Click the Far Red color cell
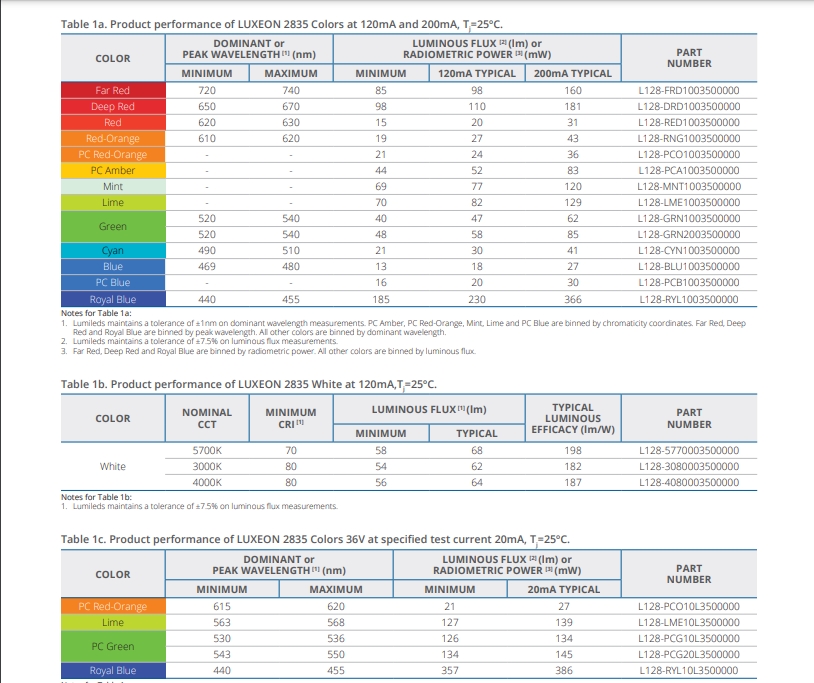 click(x=113, y=90)
